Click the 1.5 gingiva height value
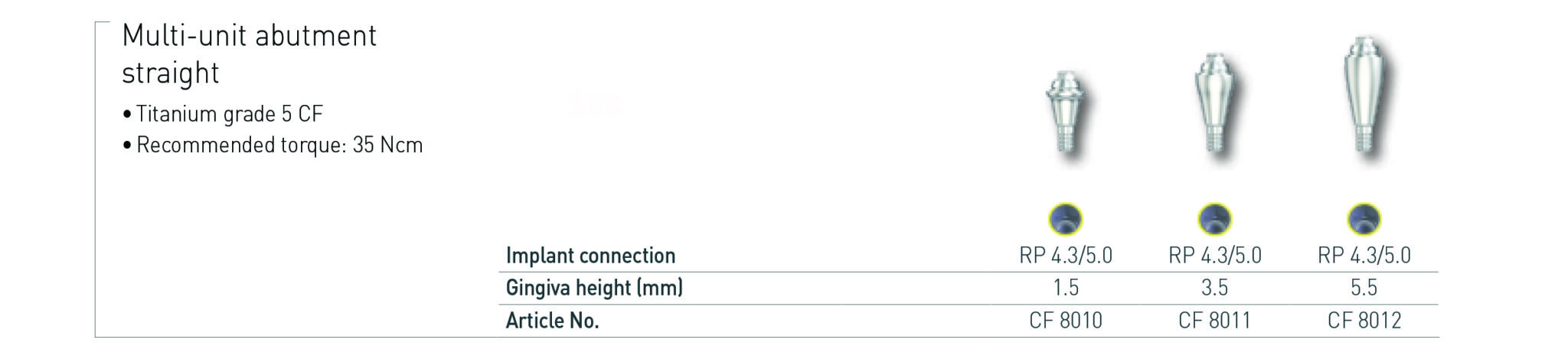The height and width of the screenshot is (359, 1568). tap(1065, 288)
